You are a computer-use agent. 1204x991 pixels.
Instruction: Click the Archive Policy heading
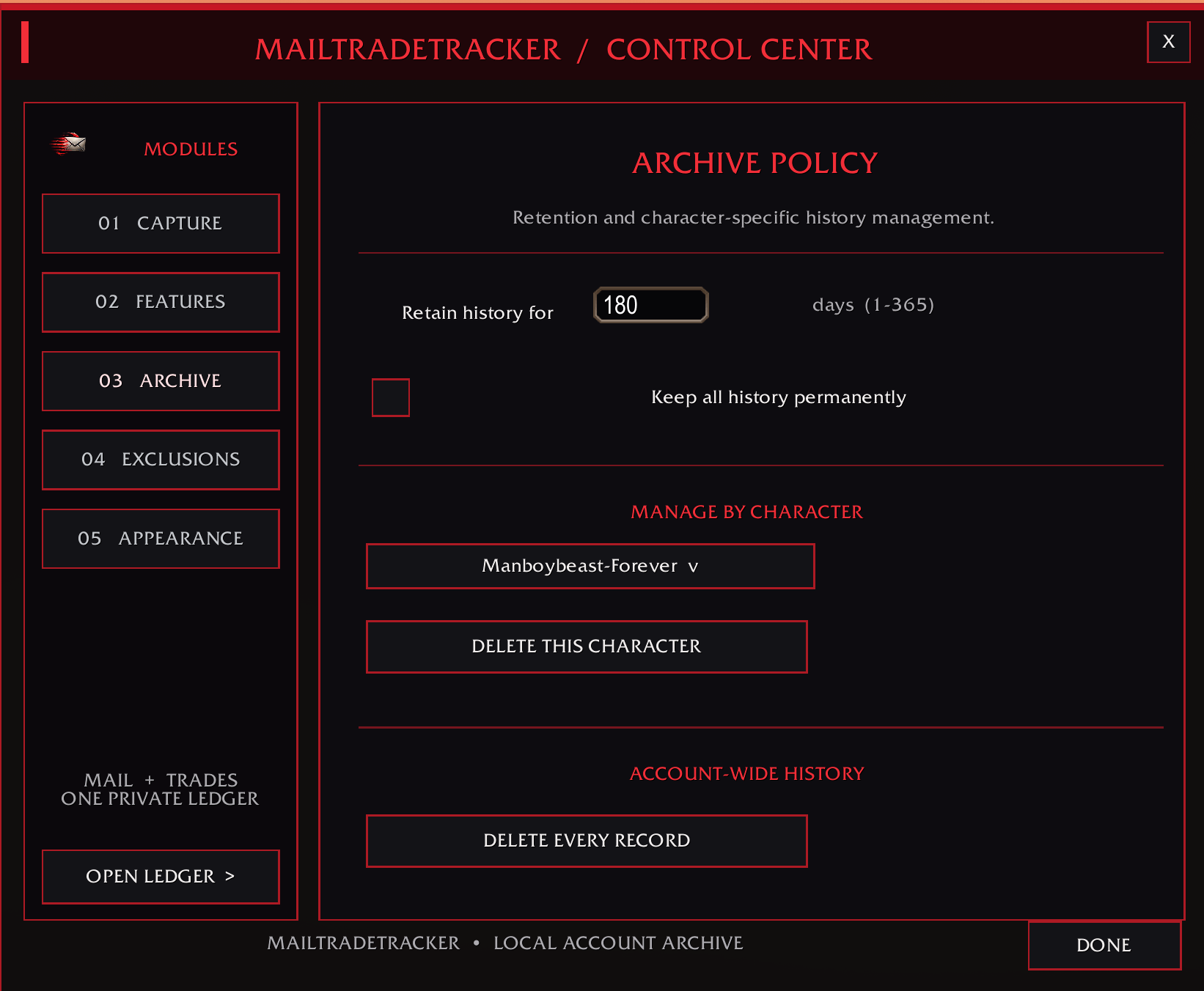[755, 163]
